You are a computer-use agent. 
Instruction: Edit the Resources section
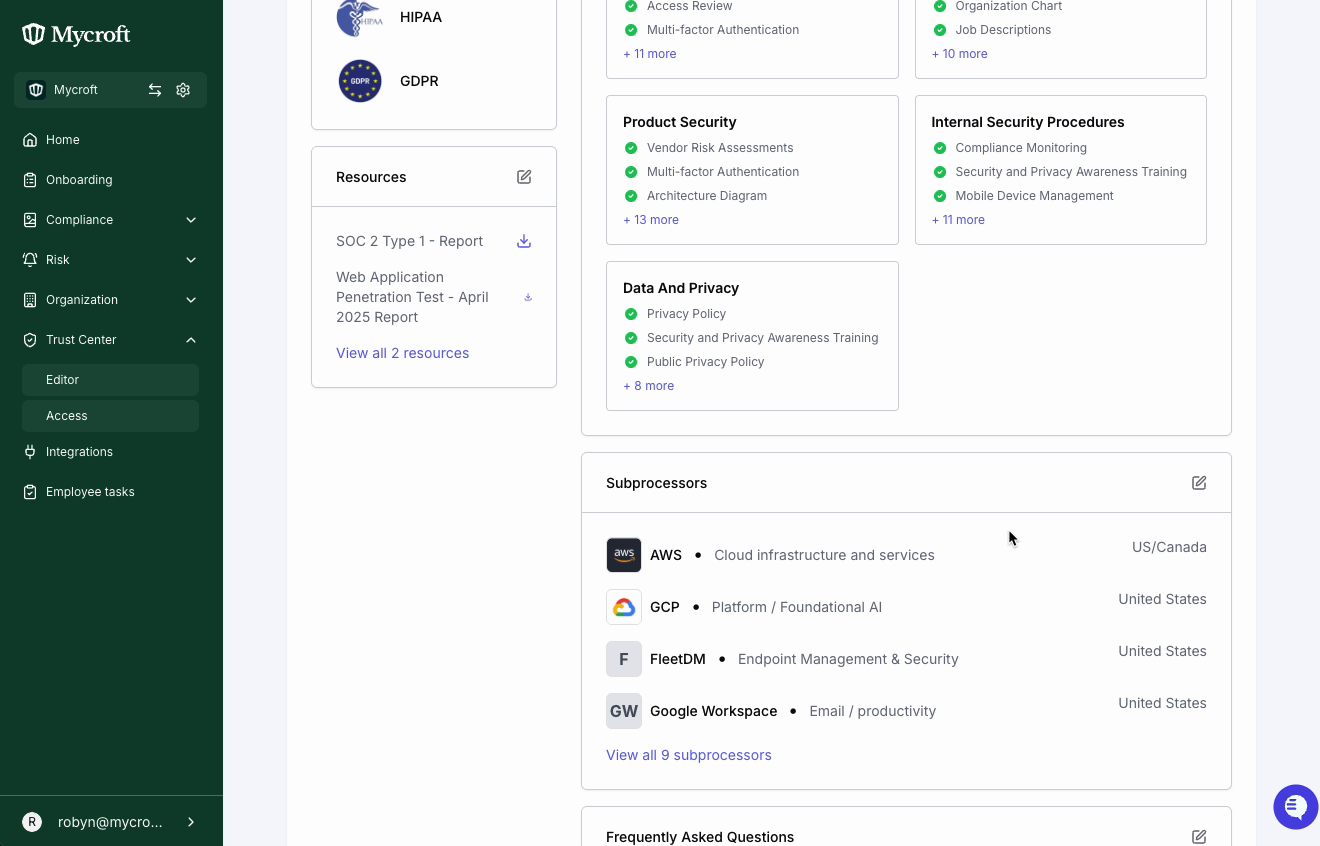point(524,177)
